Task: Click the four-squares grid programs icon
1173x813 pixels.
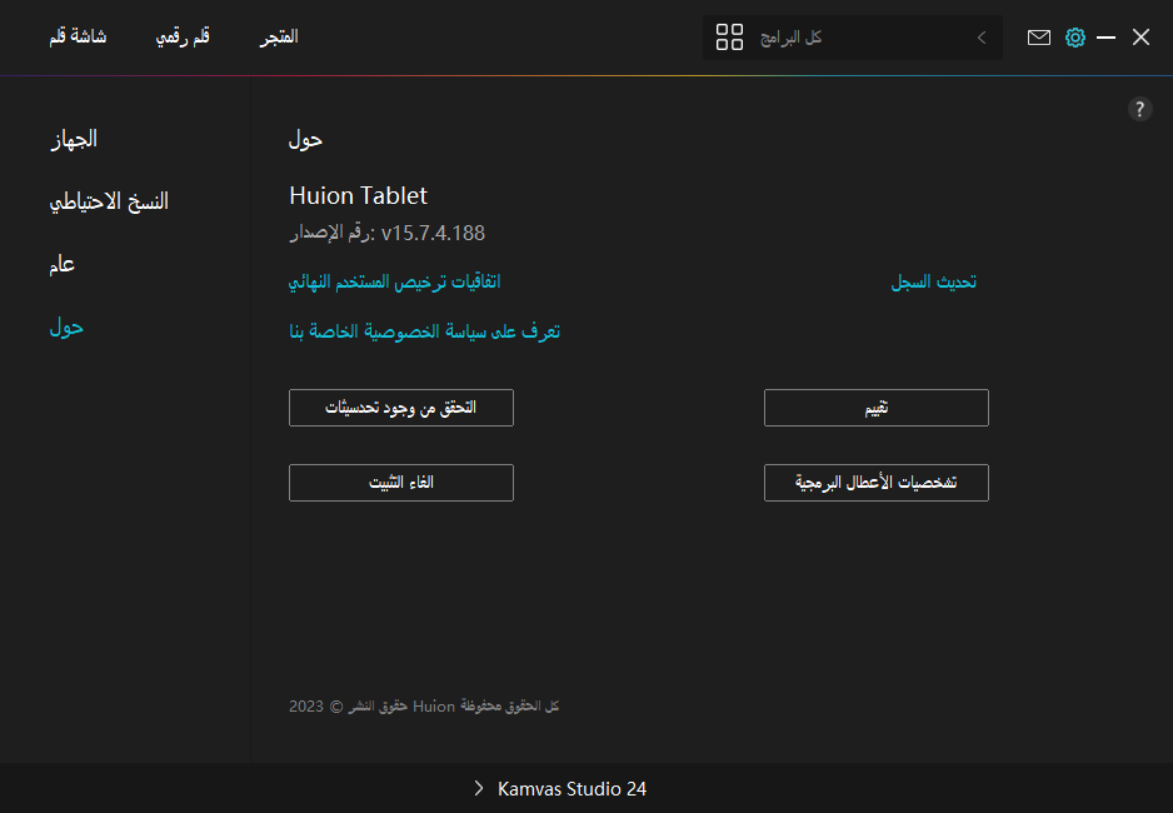Action: click(x=730, y=38)
